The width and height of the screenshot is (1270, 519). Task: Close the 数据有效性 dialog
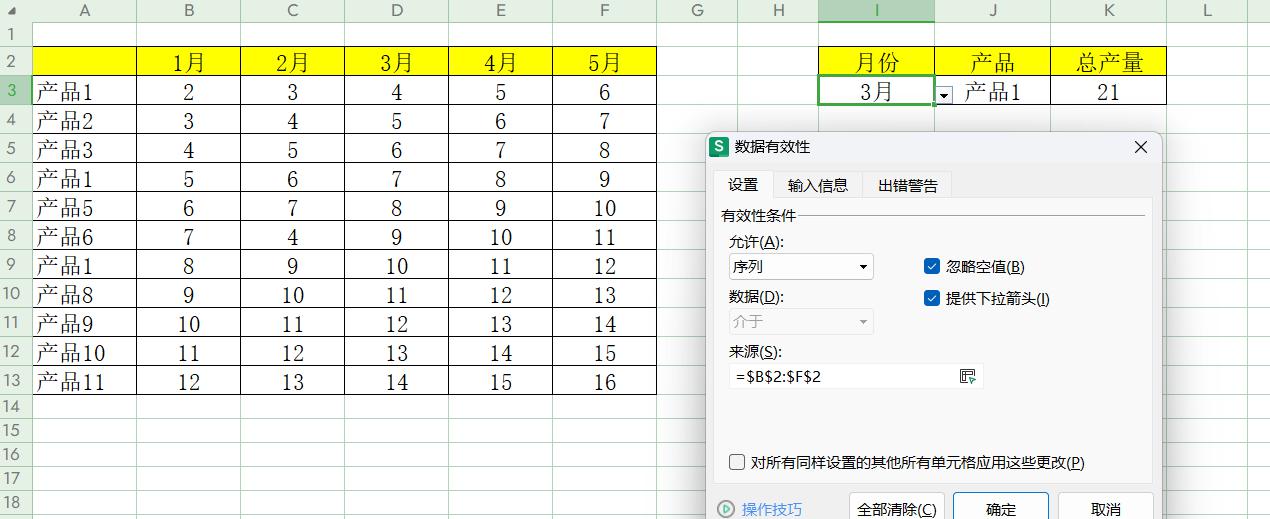tap(1141, 147)
